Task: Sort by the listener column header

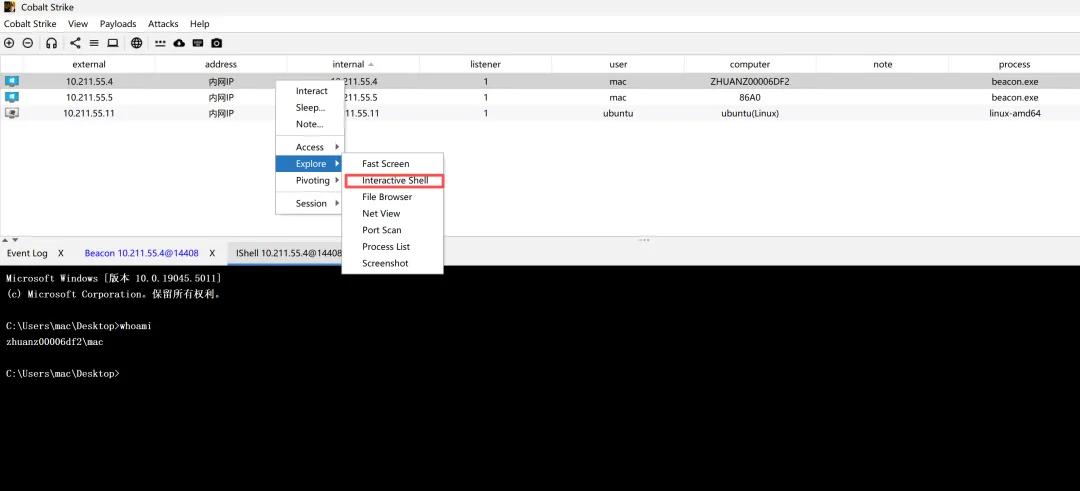Action: (x=486, y=64)
